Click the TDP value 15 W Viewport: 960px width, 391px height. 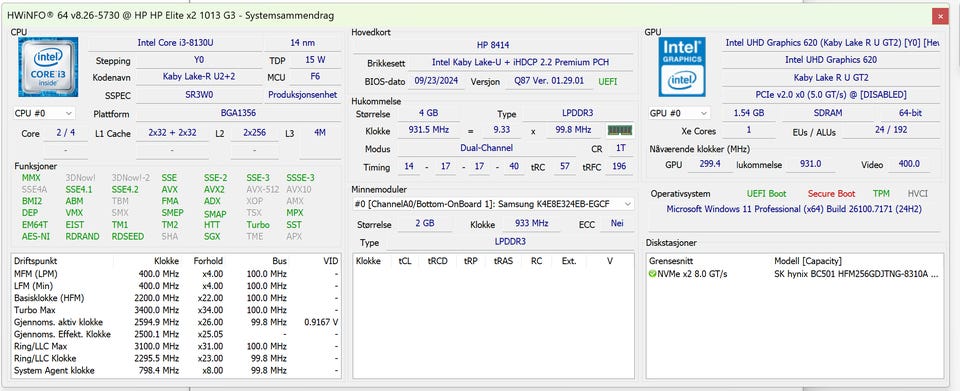315,60
